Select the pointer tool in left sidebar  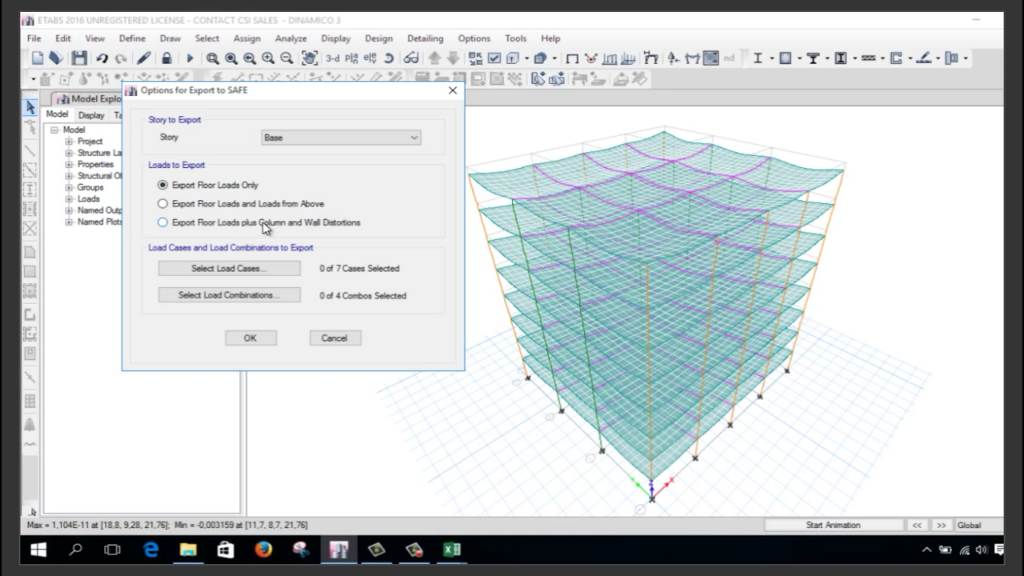point(30,107)
